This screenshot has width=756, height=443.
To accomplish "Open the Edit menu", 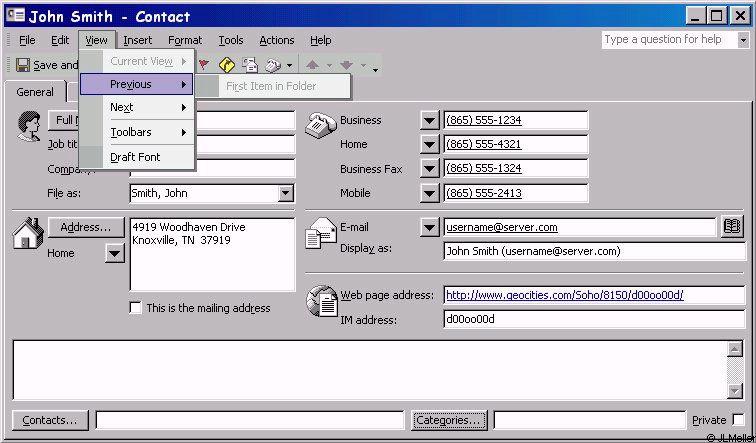I will [60, 40].
